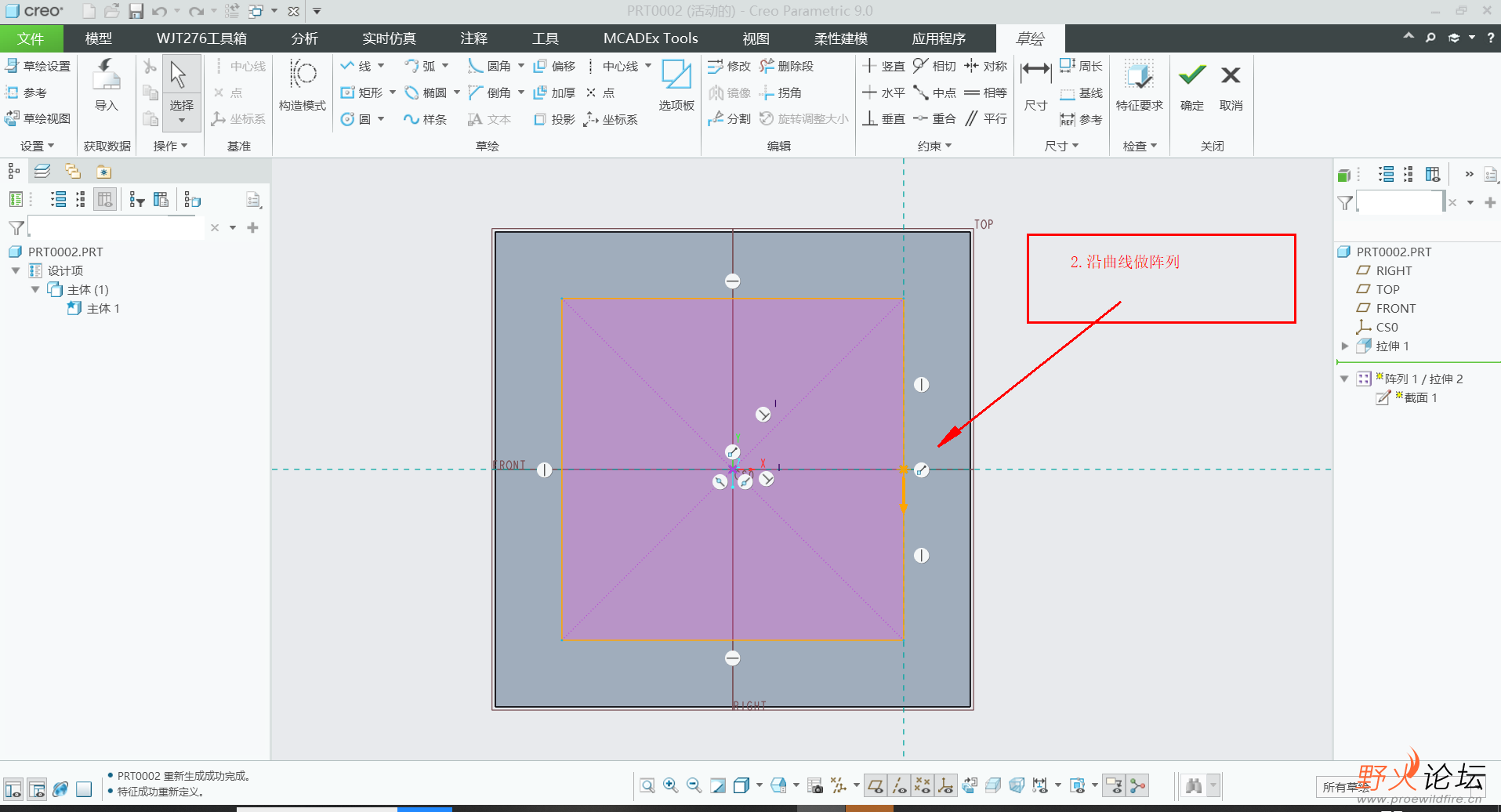Apply the 相等 equal constraint
The width and height of the screenshot is (1501, 812).
click(985, 92)
